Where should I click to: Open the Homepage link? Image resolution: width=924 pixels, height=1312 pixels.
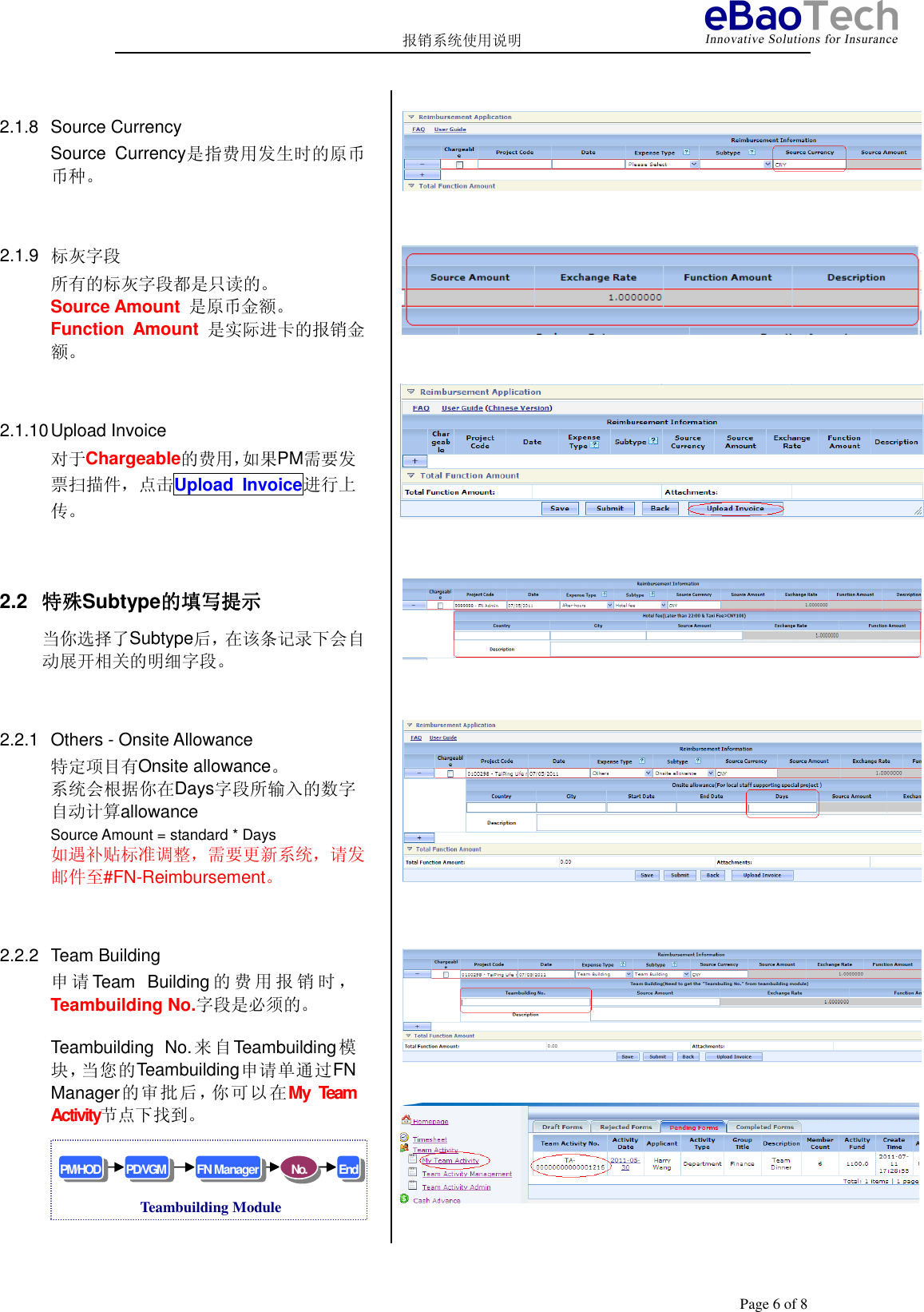430,1122
